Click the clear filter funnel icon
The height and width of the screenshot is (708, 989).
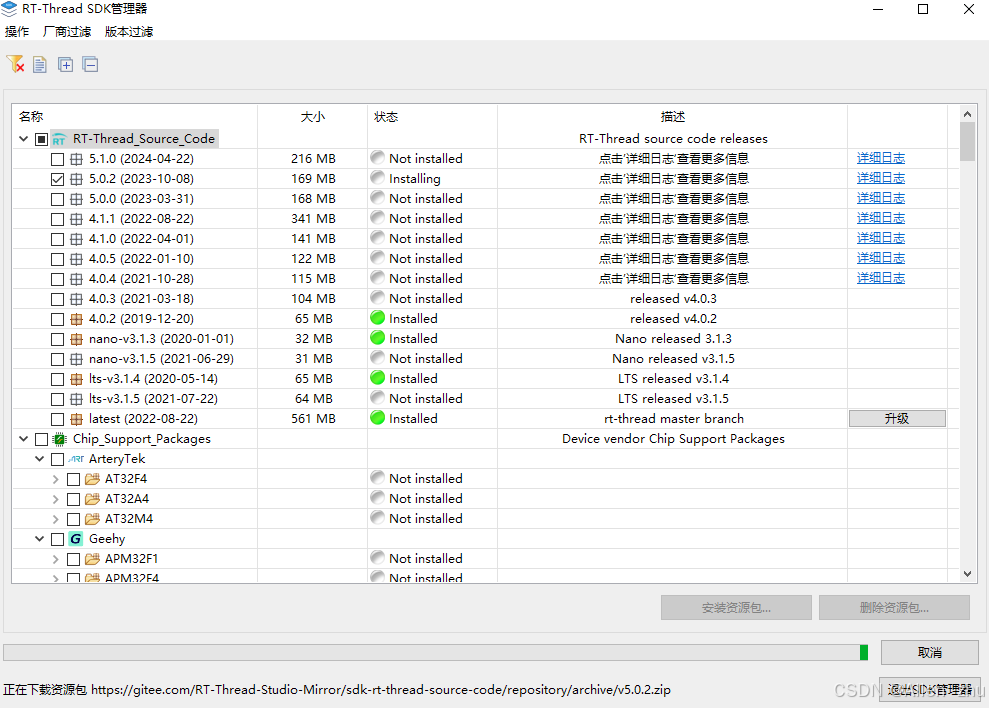[x=15, y=64]
